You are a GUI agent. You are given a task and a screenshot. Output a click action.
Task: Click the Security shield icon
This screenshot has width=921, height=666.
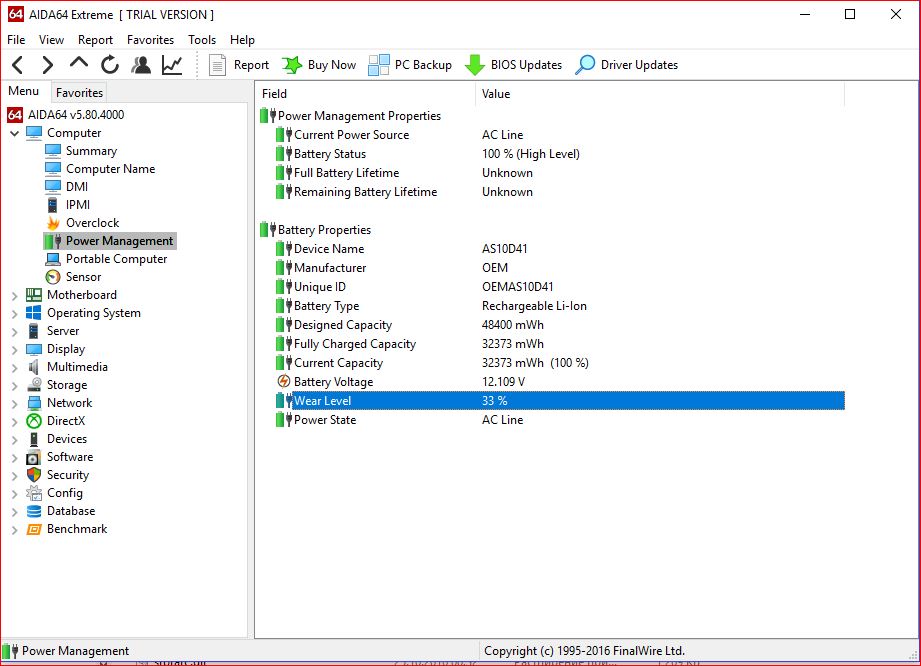(34, 475)
